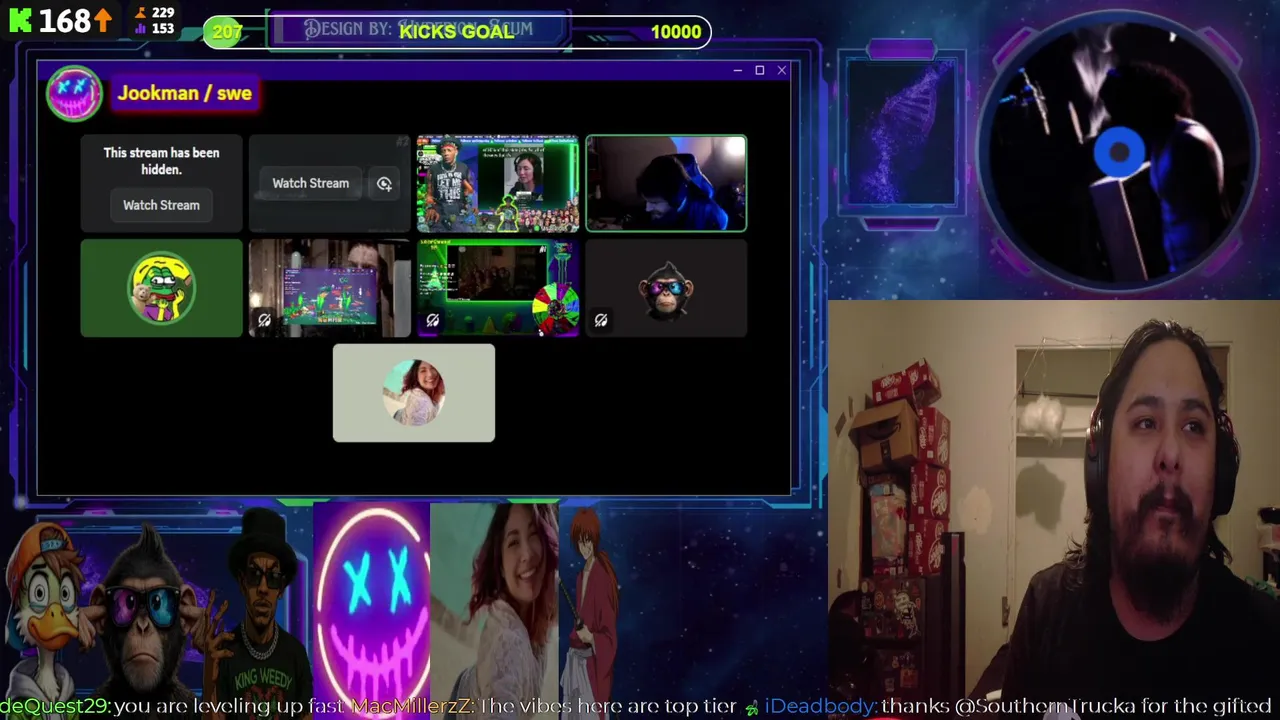Image resolution: width=1280 pixels, height=720 pixels.
Task: Open the aquarium game stream tile
Action: 329,288
